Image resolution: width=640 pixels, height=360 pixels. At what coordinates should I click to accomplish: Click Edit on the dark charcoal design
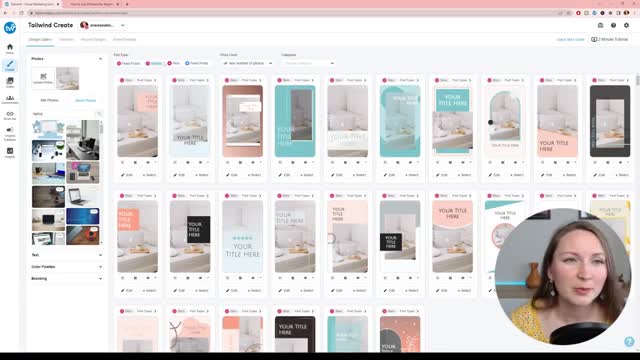coord(599,175)
